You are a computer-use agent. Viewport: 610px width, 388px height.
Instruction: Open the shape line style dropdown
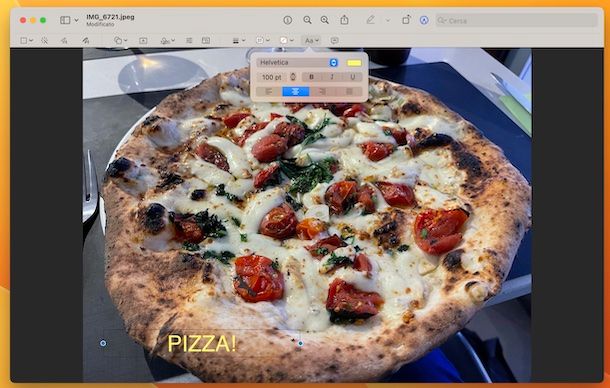click(x=239, y=40)
